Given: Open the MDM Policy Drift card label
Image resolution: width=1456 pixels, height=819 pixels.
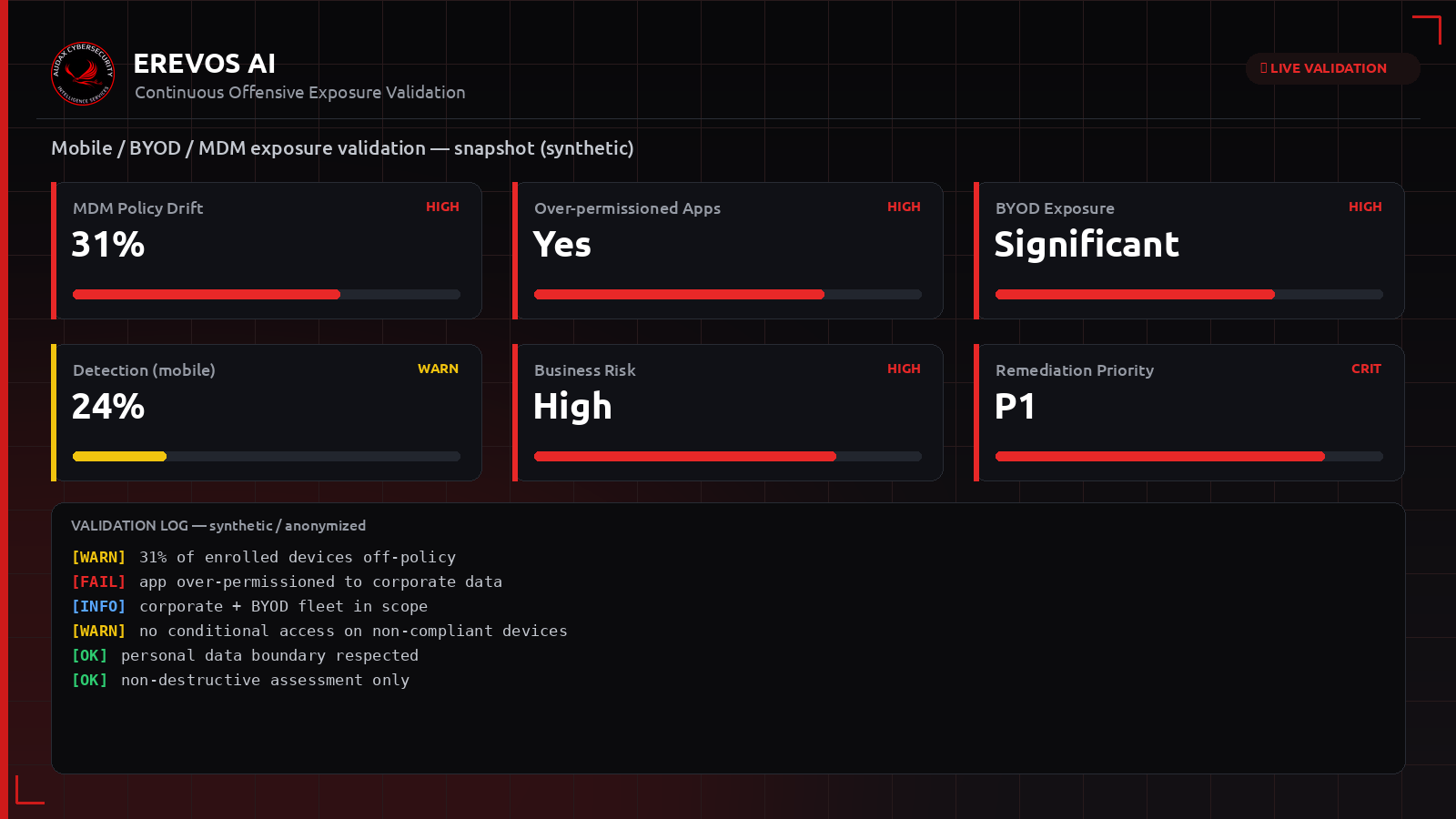Looking at the screenshot, I should pos(138,208).
